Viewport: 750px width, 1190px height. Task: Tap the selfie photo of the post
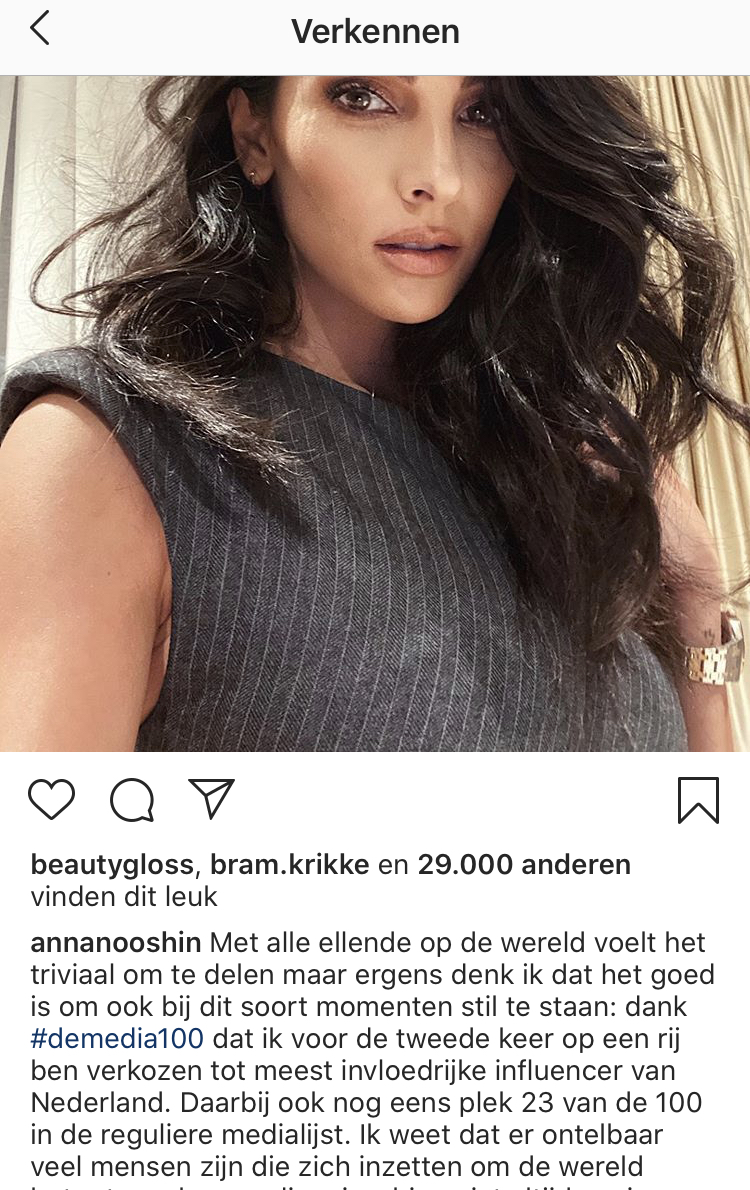pos(375,414)
